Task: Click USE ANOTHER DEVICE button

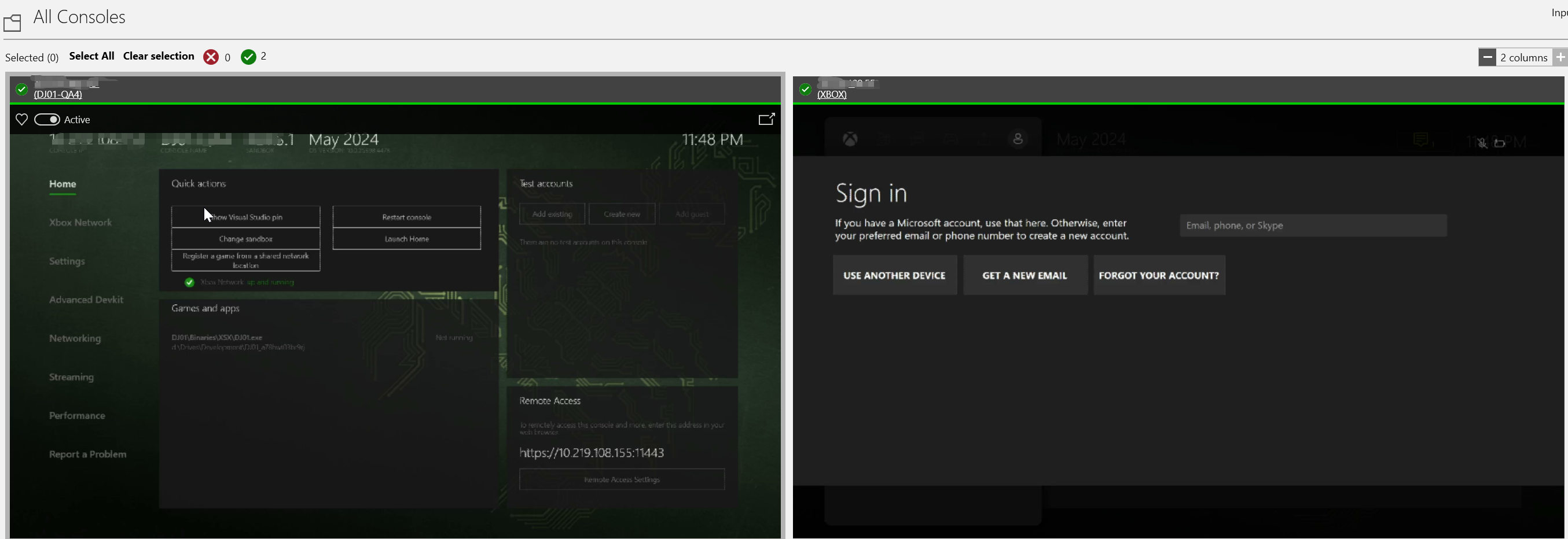Action: [895, 276]
